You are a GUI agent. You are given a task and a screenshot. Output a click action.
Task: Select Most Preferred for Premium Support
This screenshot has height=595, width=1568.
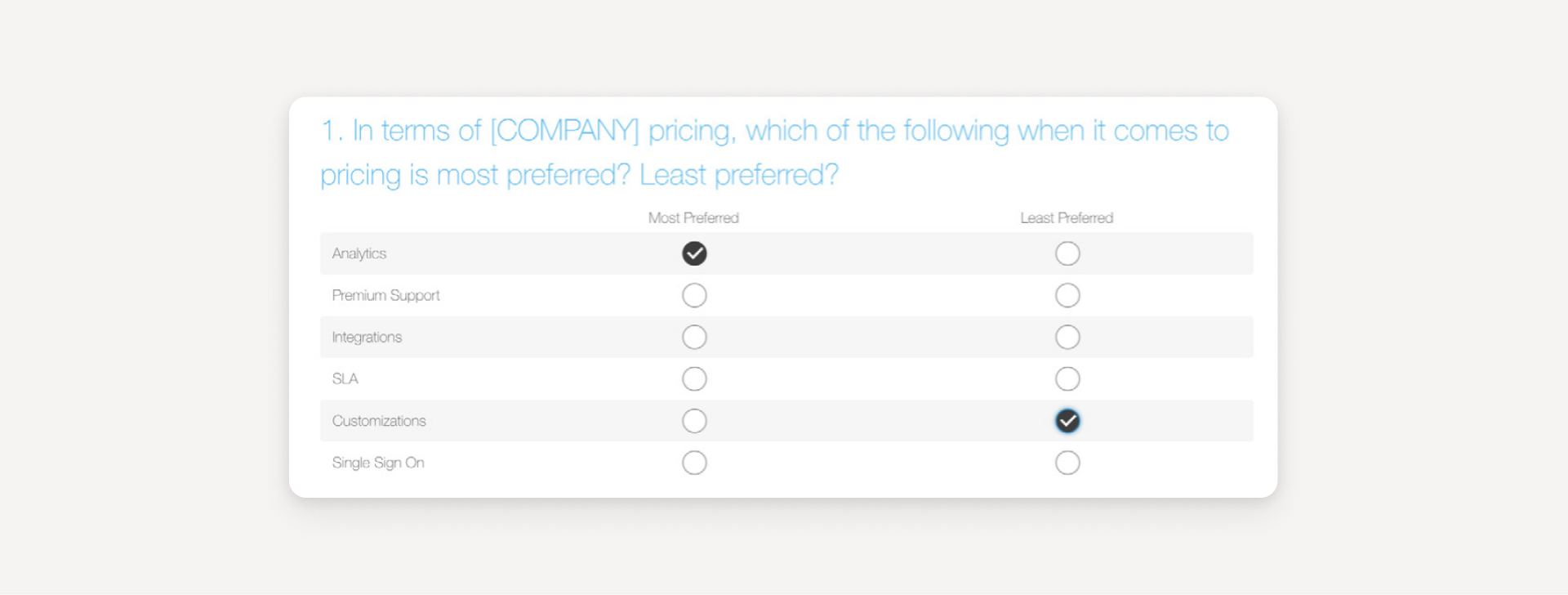(x=694, y=295)
